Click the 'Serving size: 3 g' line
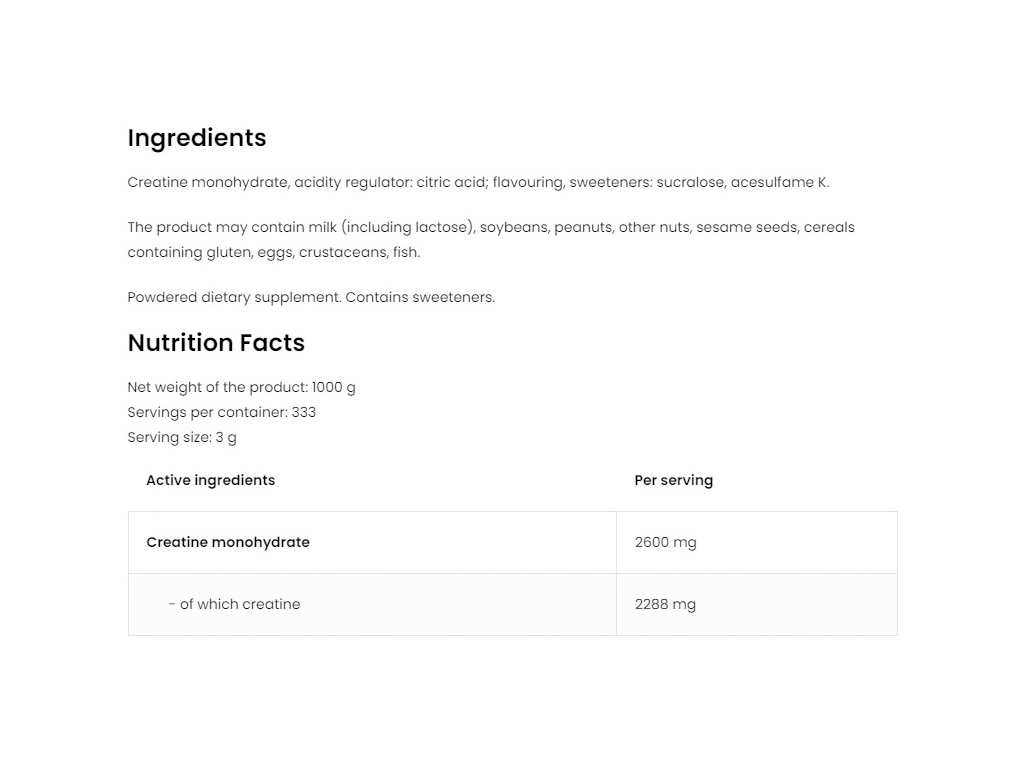This screenshot has width=1024, height=768. [x=182, y=437]
